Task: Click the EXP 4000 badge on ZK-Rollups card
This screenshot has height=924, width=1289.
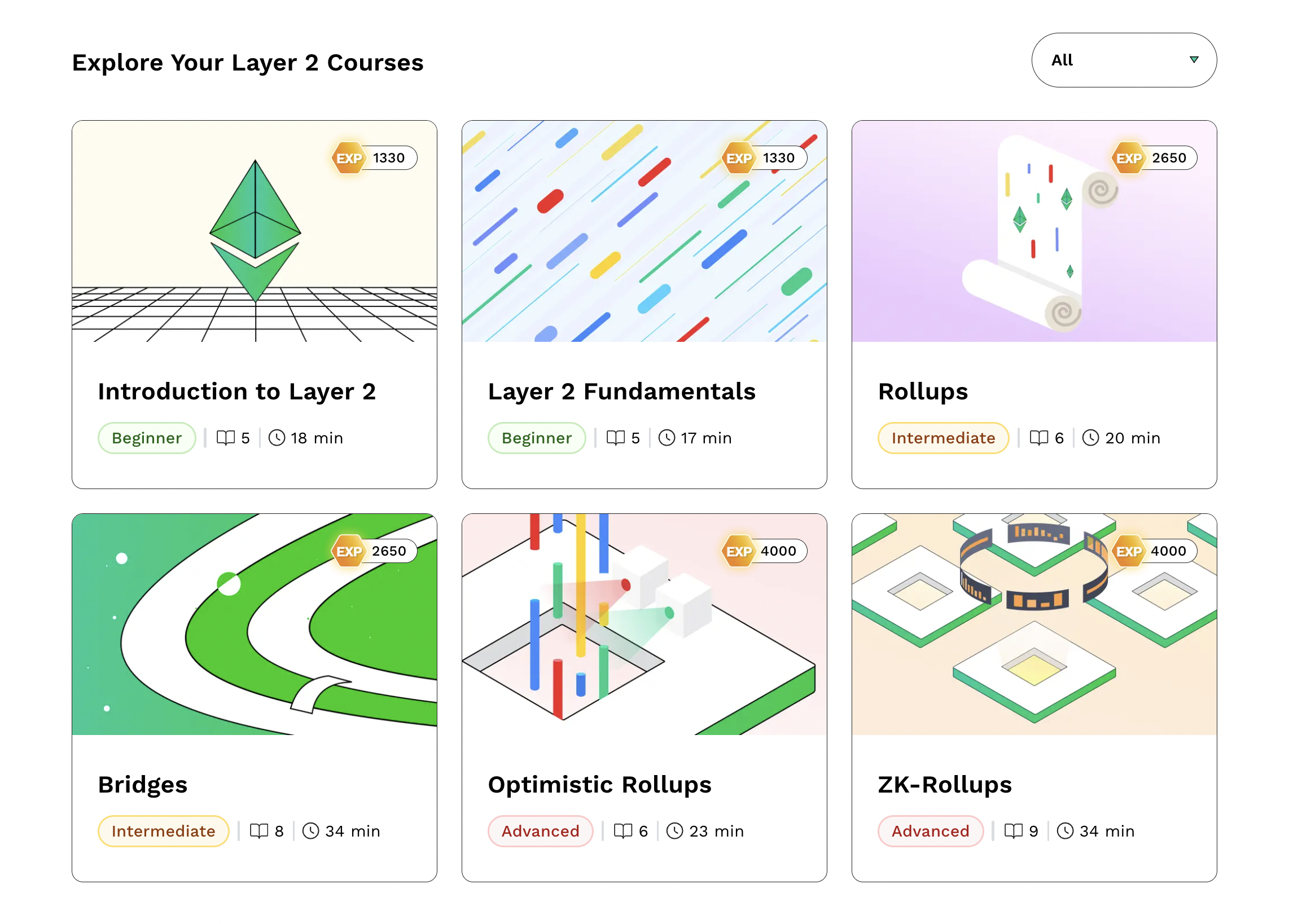Action: click(1154, 551)
